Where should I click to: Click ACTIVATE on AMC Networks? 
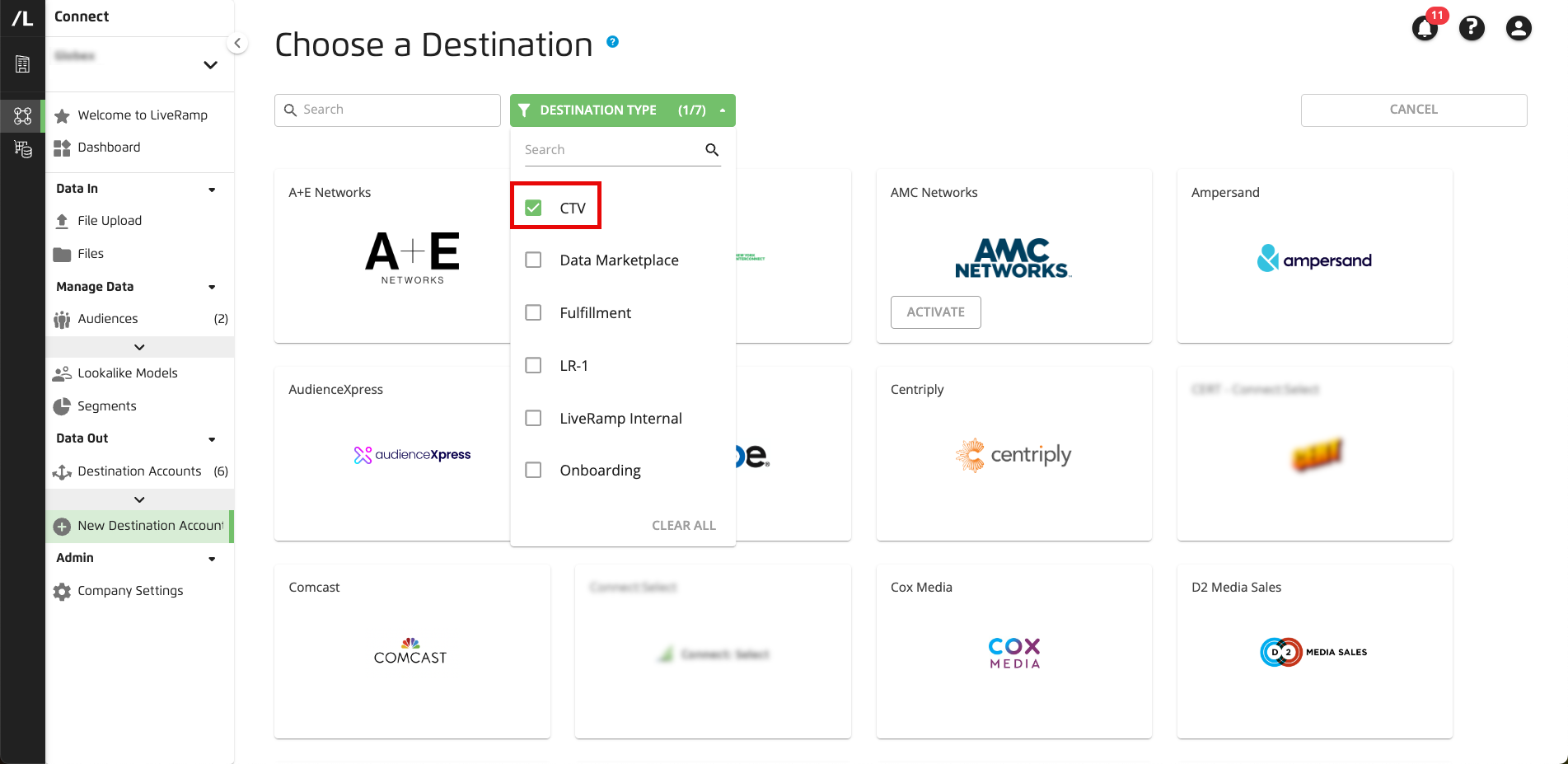click(935, 312)
